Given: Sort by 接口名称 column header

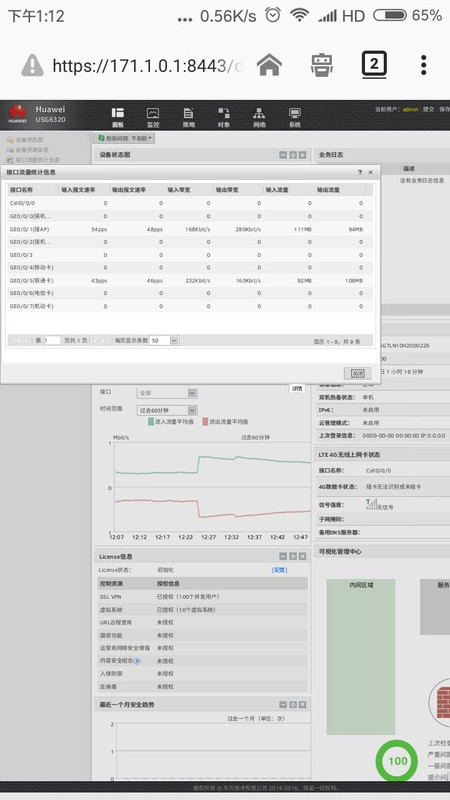Looking at the screenshot, I should click(x=32, y=190).
